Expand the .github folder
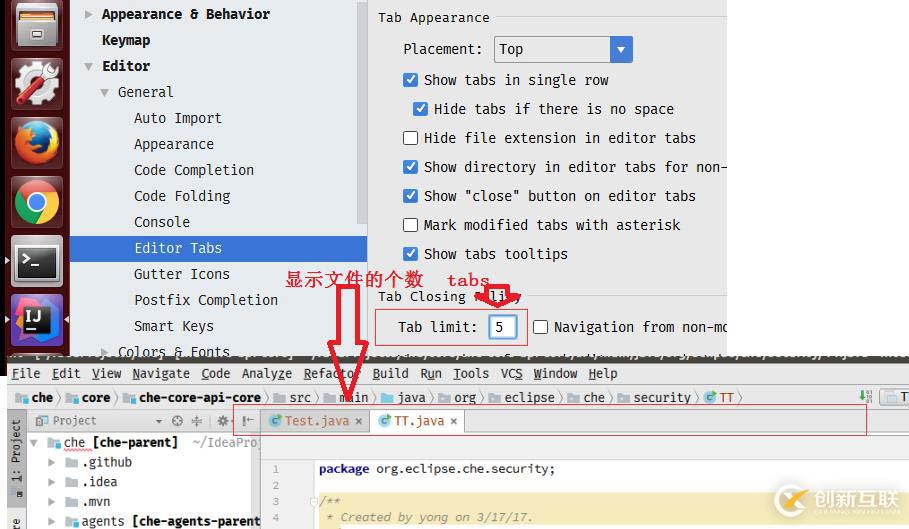Viewport: 909px width, 529px height. [52, 462]
